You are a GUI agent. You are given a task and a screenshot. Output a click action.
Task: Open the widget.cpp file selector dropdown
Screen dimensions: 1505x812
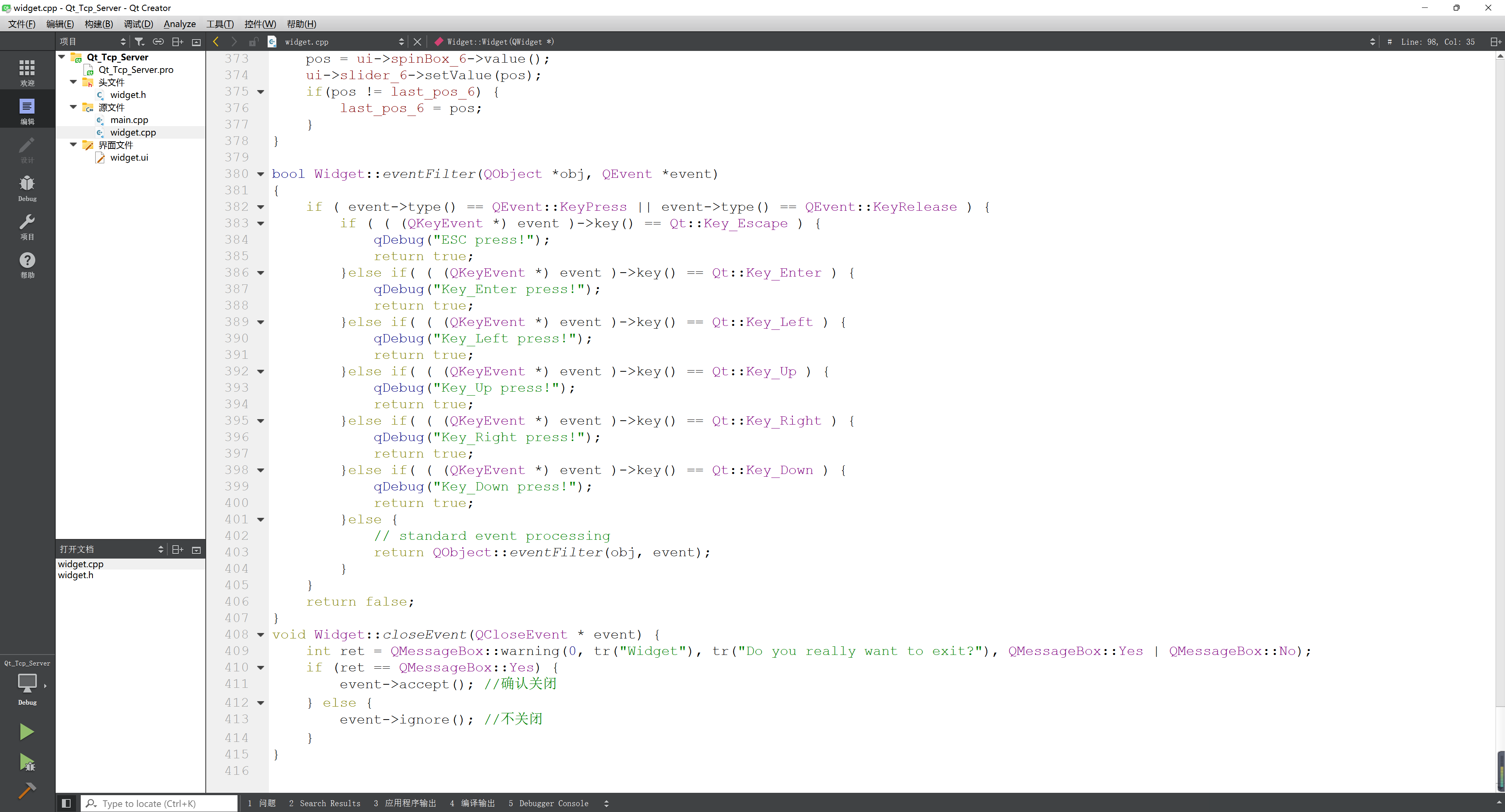401,42
